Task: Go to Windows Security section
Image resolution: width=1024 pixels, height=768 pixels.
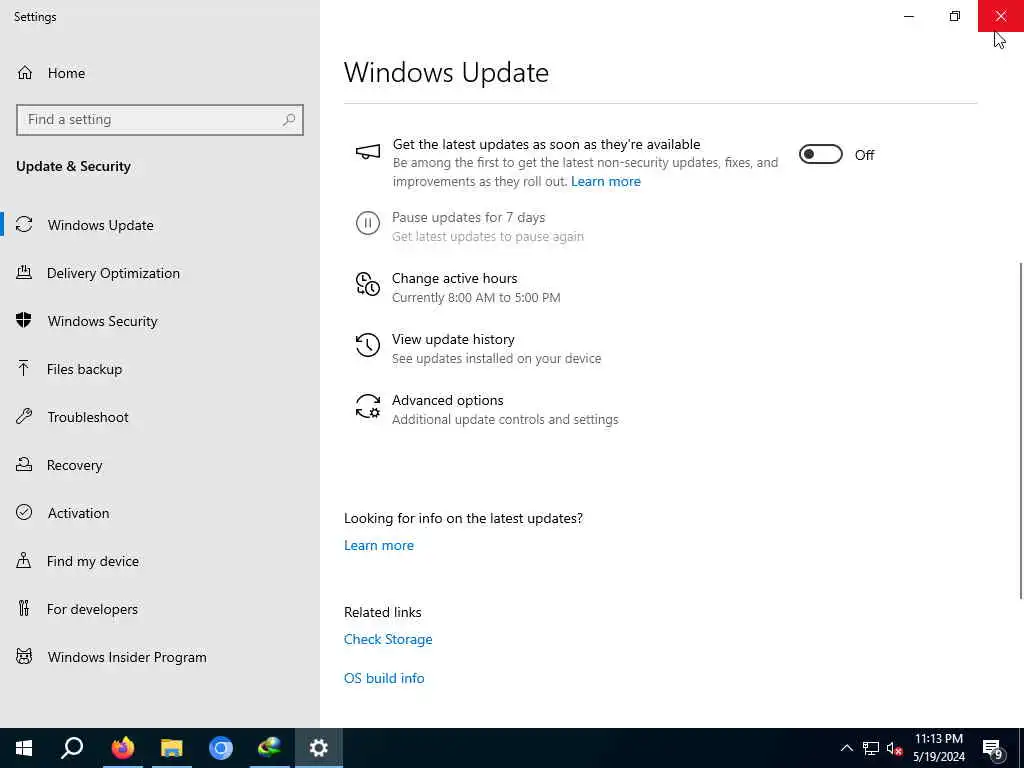Action: click(x=160, y=321)
